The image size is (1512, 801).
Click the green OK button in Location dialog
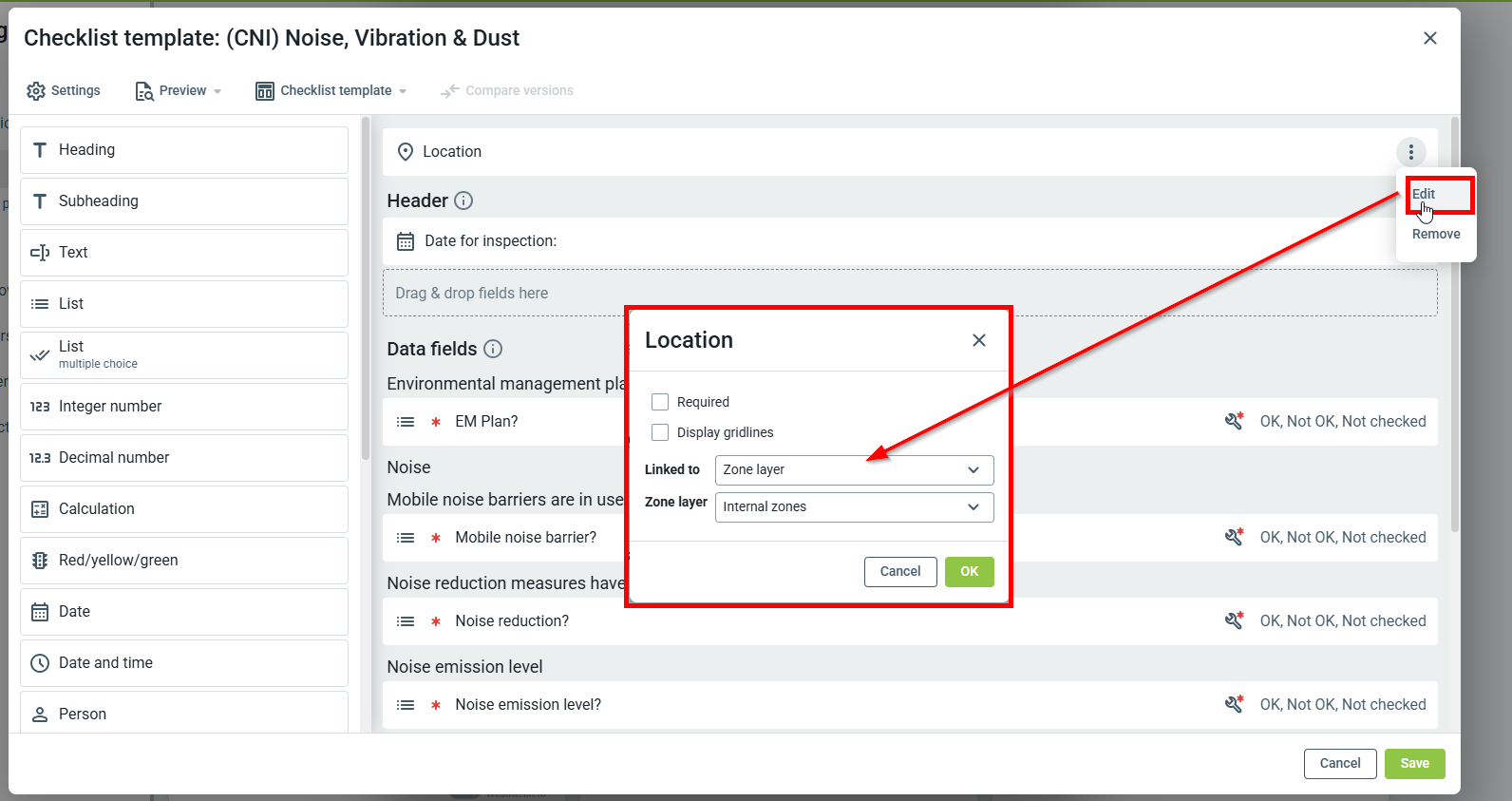[x=969, y=571]
